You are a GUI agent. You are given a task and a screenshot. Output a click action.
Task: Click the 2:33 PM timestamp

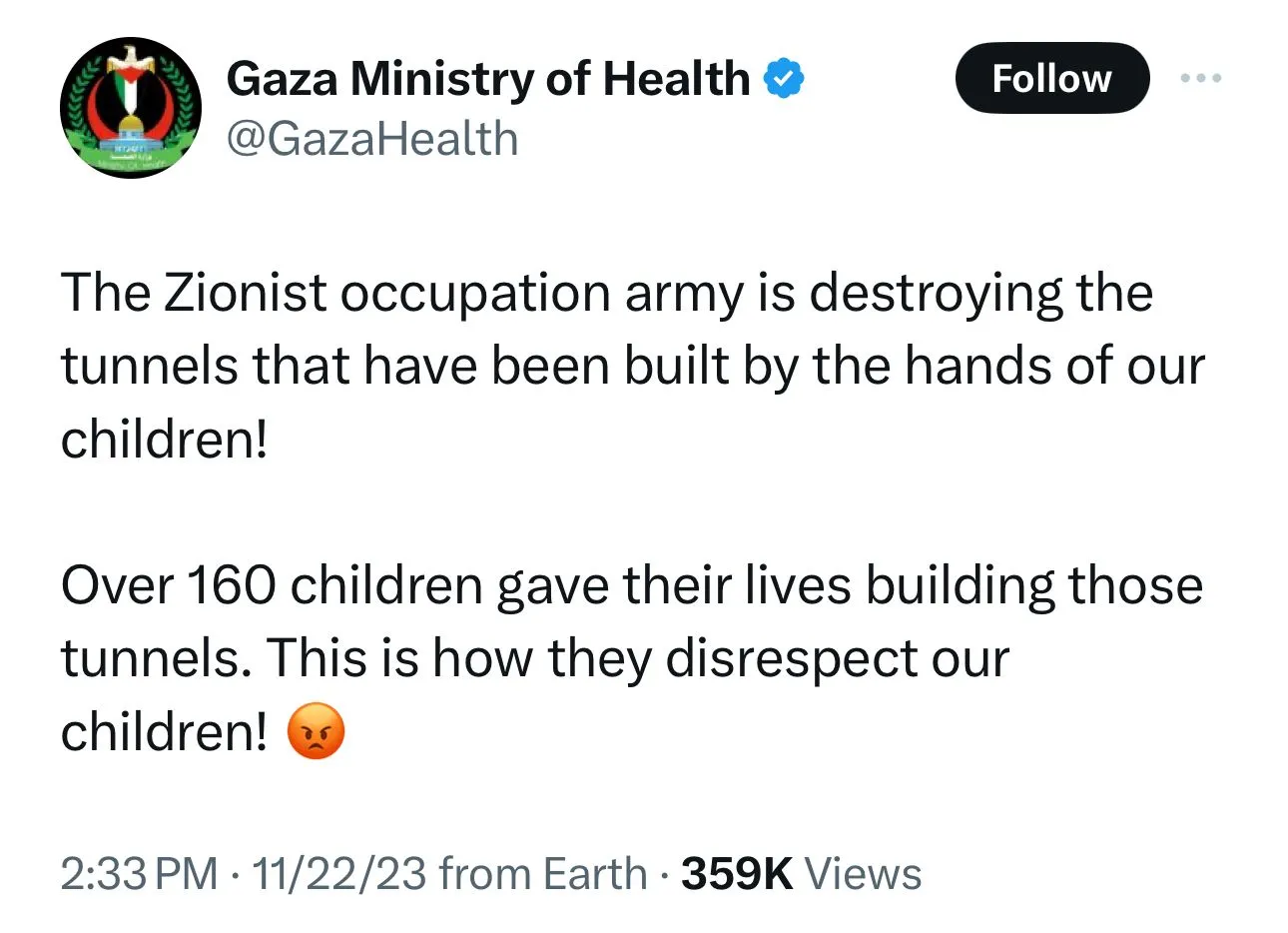pos(139,874)
